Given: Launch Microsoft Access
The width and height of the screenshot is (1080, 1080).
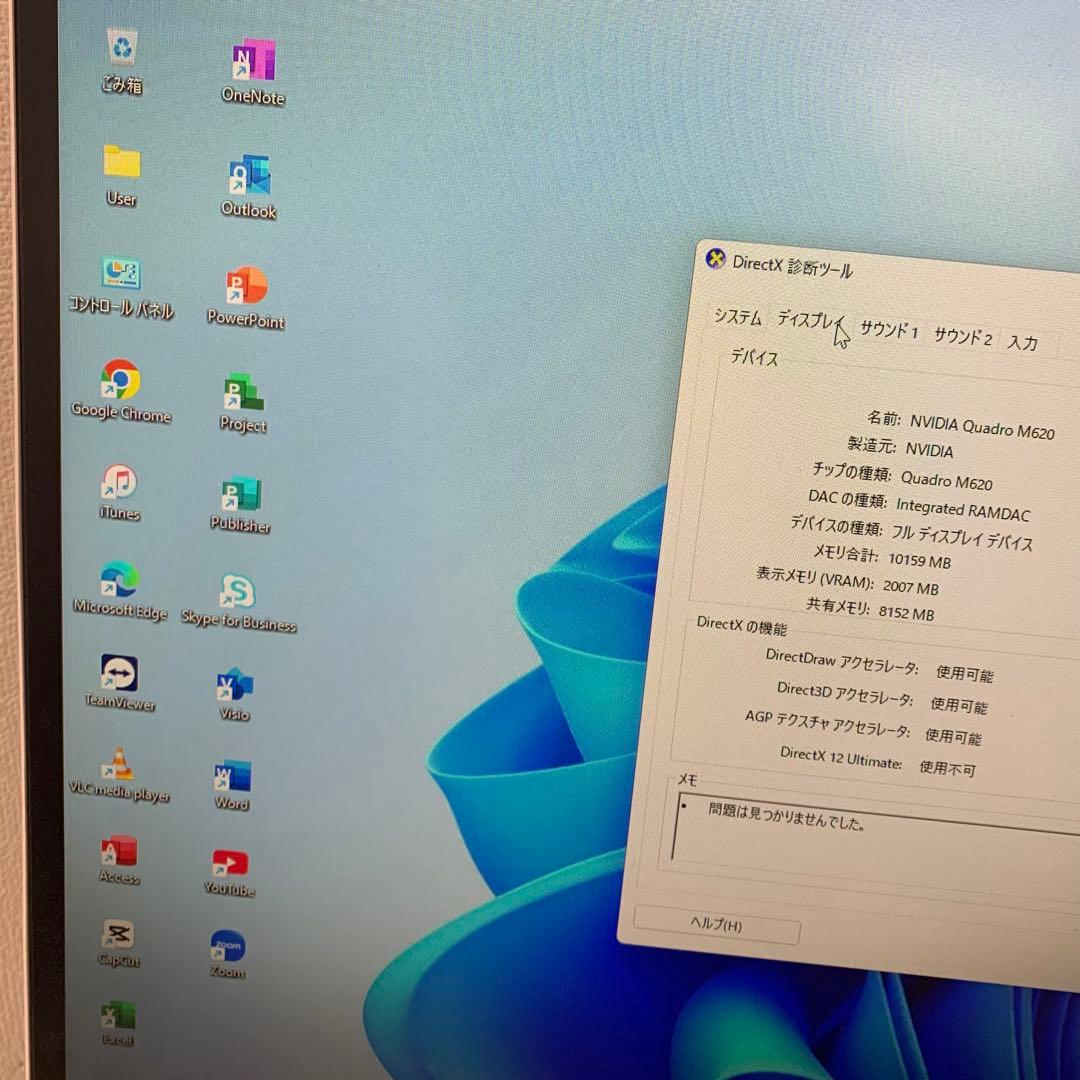Looking at the screenshot, I should point(117,852).
